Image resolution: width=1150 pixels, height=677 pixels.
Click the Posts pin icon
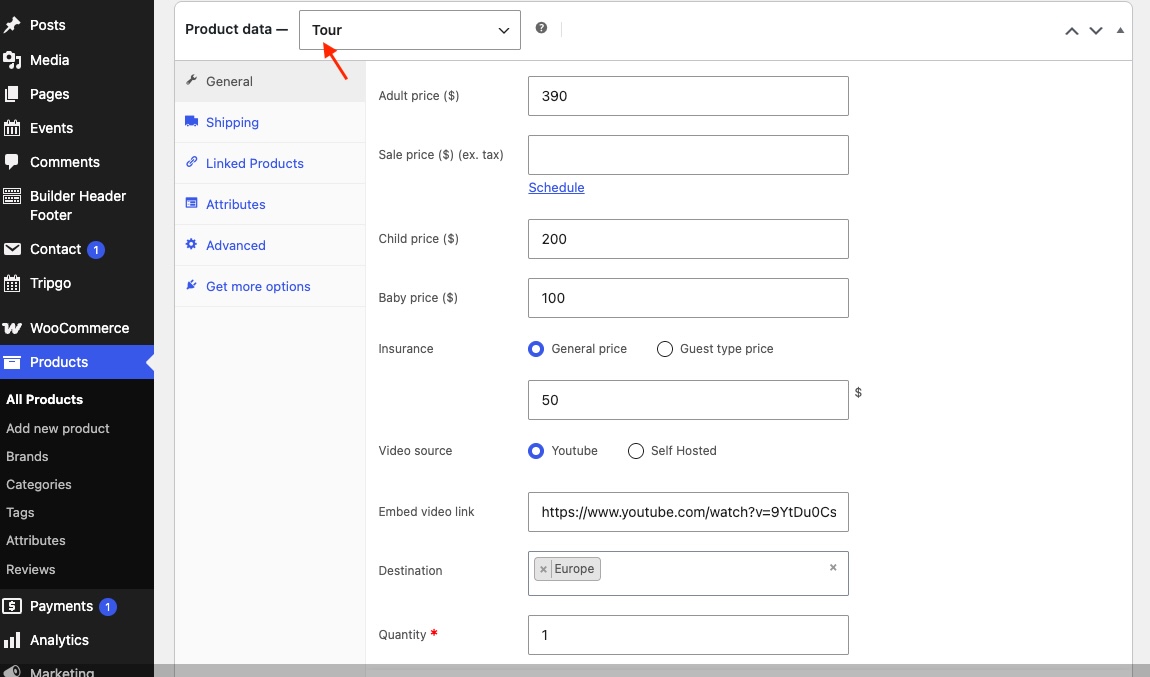(12, 25)
